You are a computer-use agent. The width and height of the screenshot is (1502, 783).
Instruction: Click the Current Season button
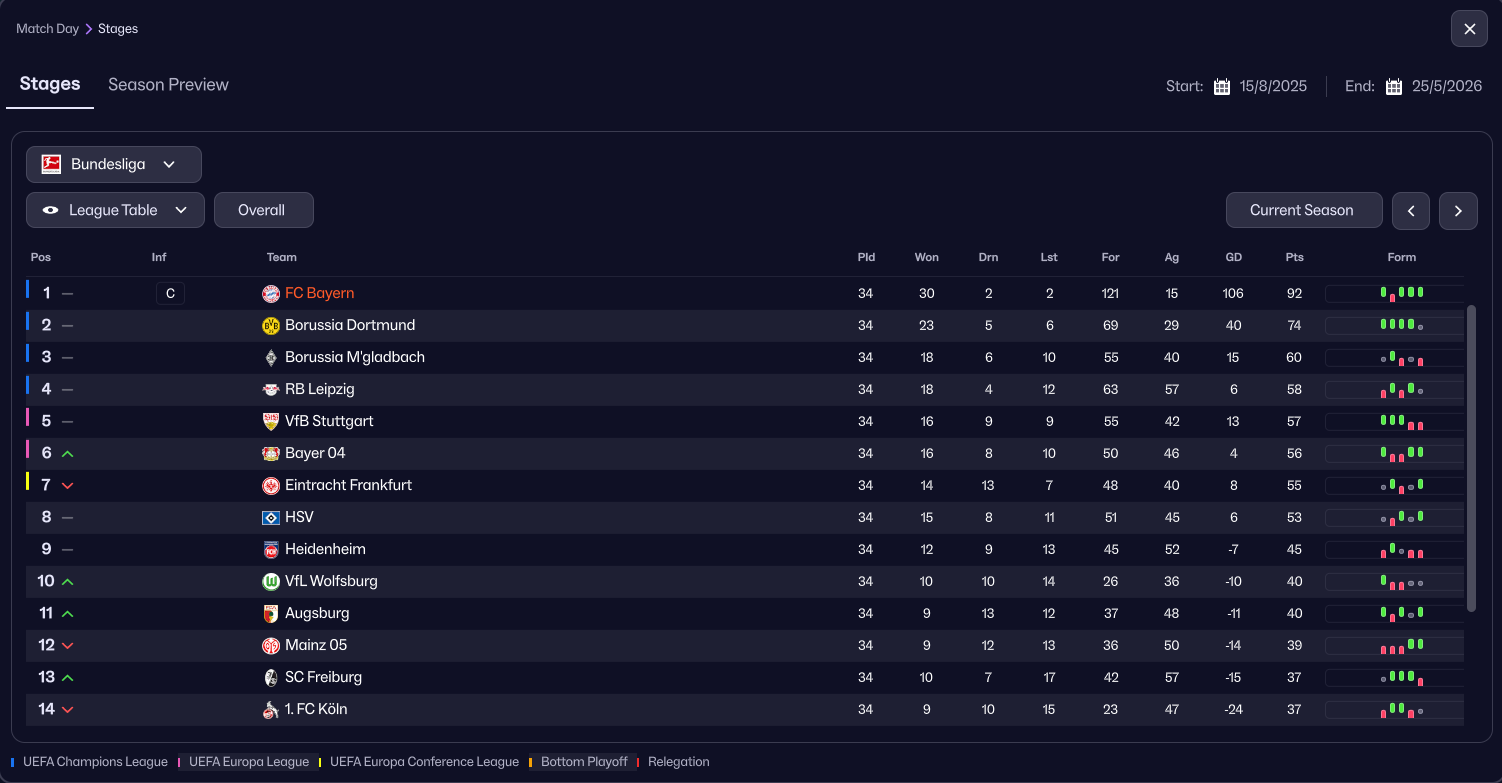1303,210
